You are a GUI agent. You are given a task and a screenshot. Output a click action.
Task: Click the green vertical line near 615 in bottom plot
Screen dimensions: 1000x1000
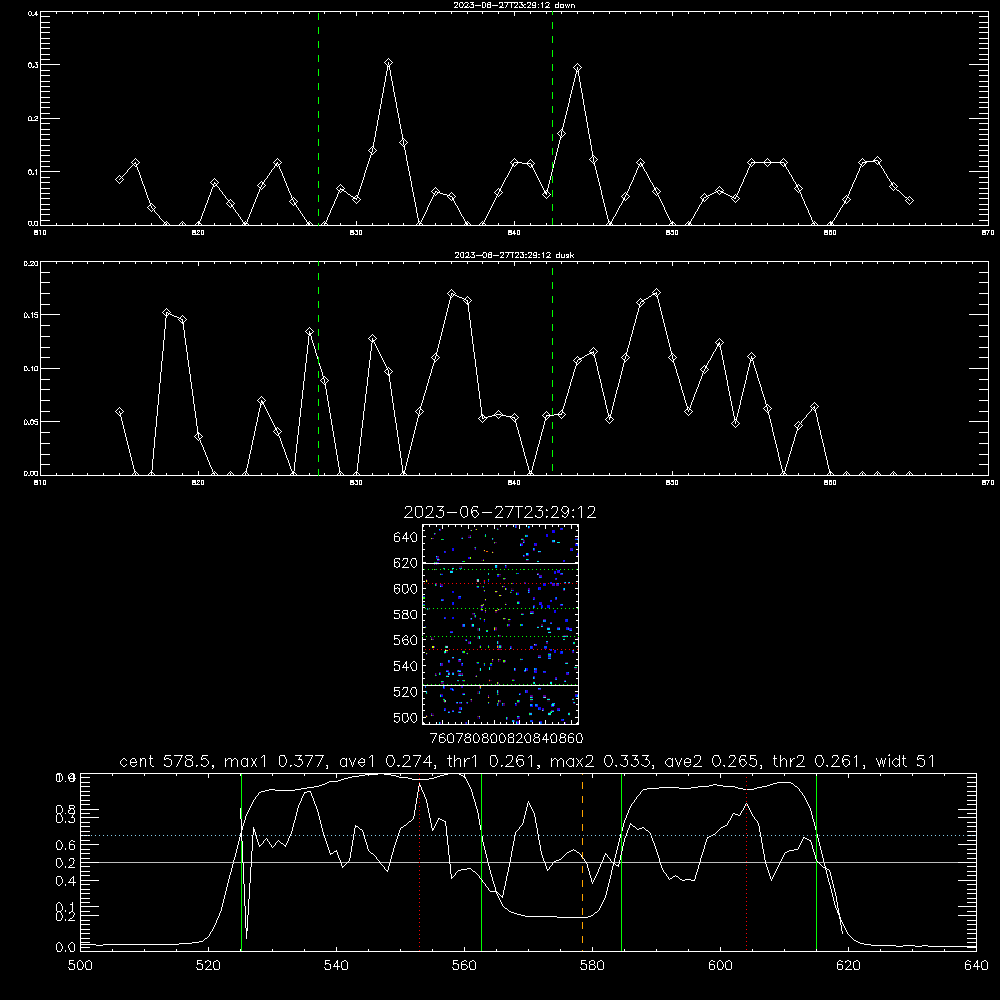pos(816,862)
